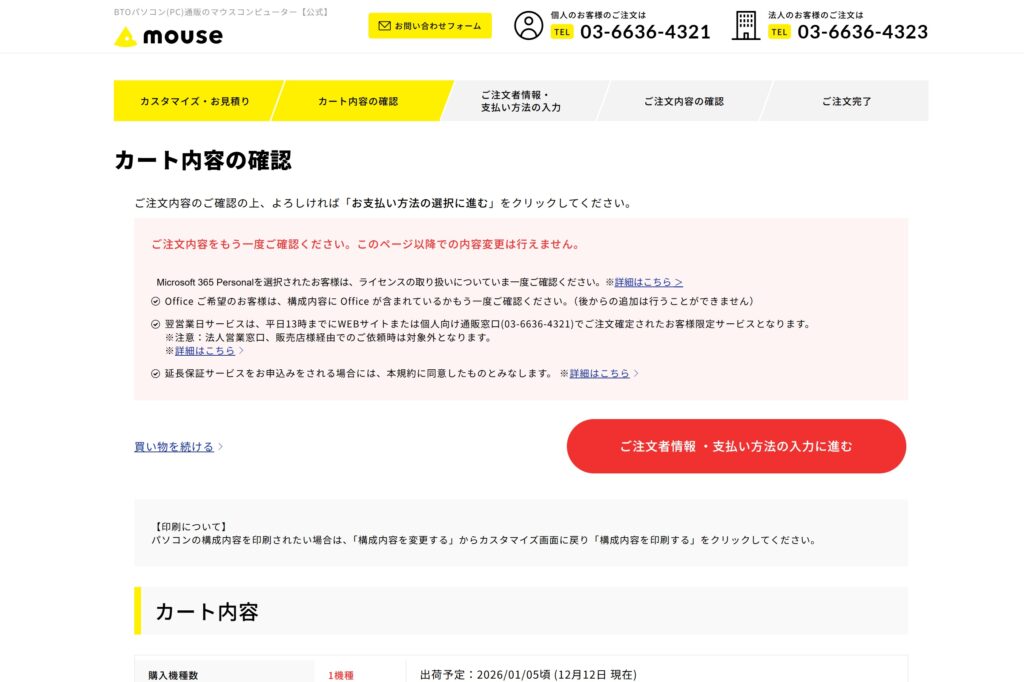The width and height of the screenshot is (1024, 682).
Task: Click the yellow TEL badge next to 03-6636-4321
Action: click(x=563, y=31)
